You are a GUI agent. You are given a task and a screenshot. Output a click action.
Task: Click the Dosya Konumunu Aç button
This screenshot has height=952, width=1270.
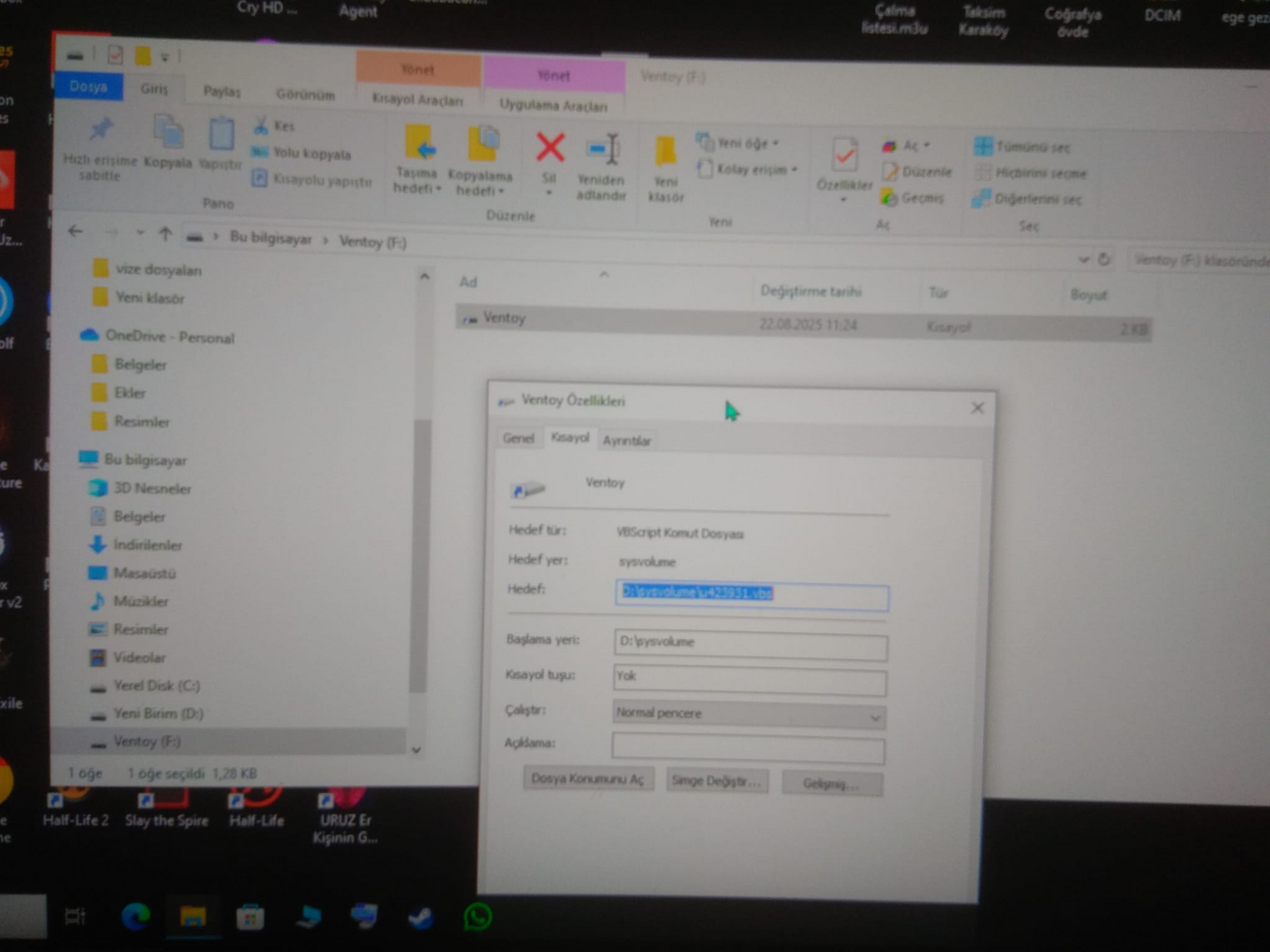point(587,779)
